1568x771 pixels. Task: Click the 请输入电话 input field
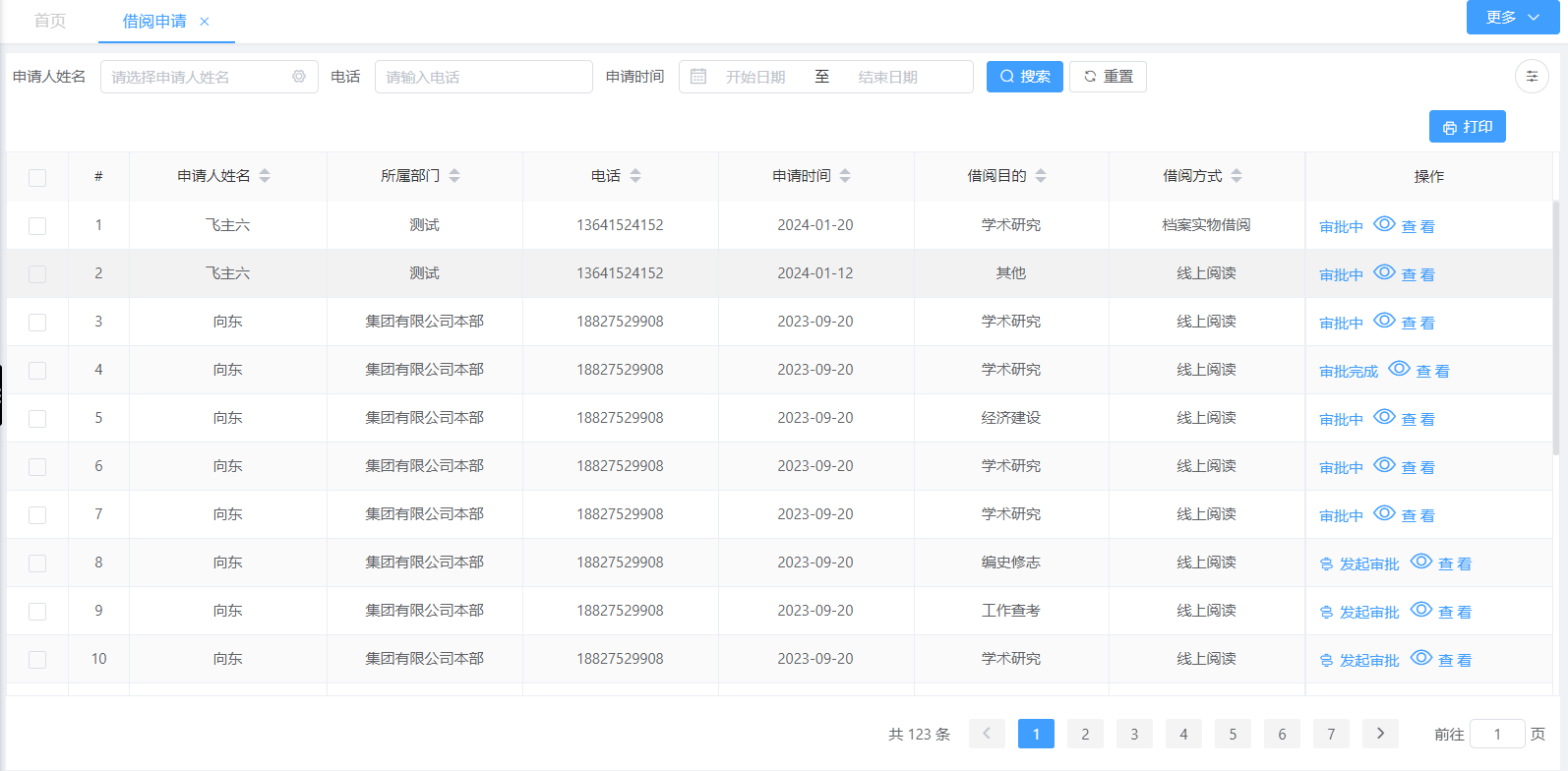[484, 77]
